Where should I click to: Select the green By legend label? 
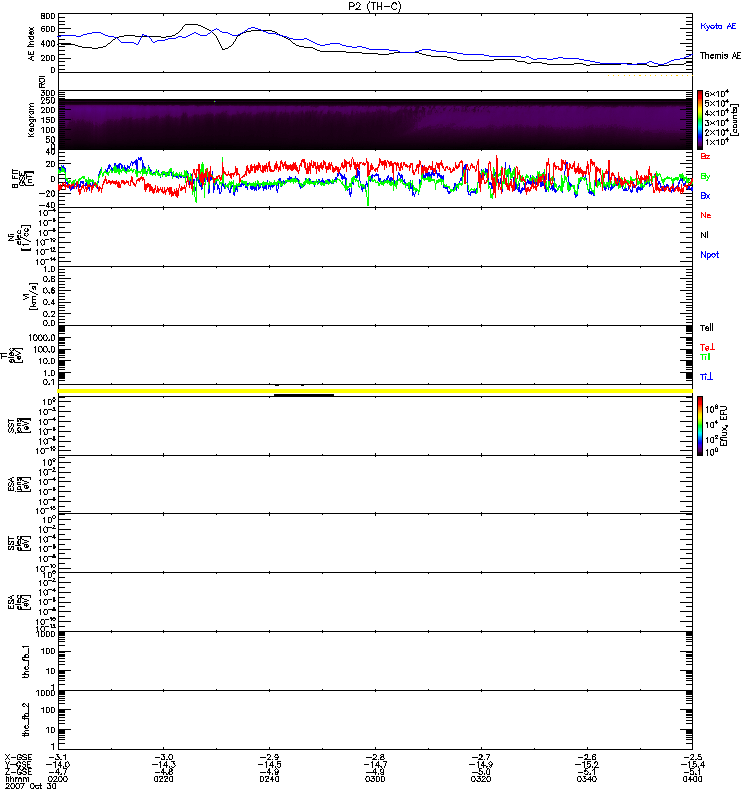pyautogui.click(x=705, y=176)
